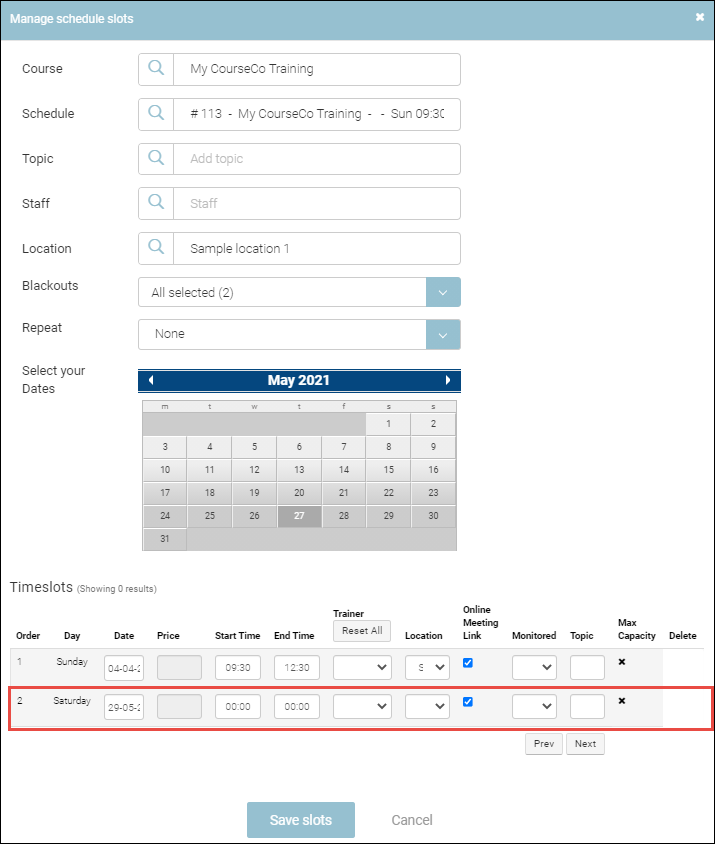Image resolution: width=715 pixels, height=844 pixels.
Task: Toggle Online Meeting Link for Saturday slot
Action: 468,702
